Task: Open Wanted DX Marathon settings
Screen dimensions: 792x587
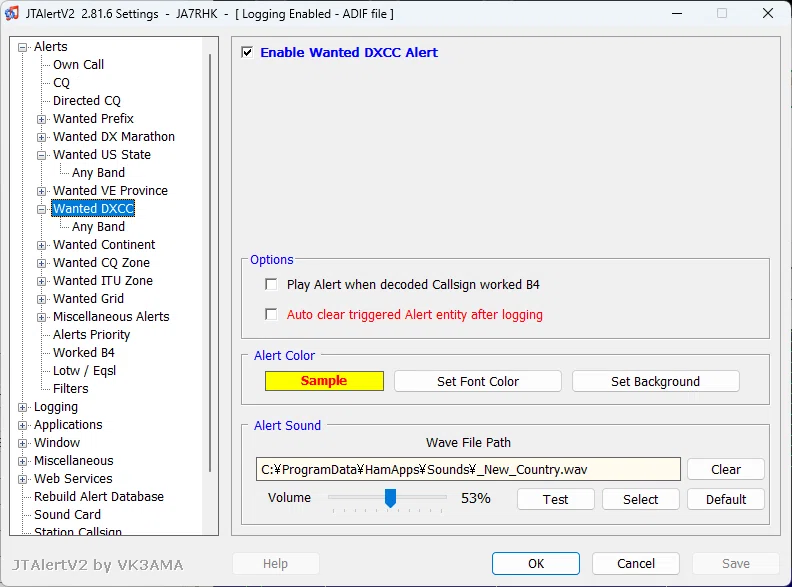Action: pyautogui.click(x=114, y=137)
